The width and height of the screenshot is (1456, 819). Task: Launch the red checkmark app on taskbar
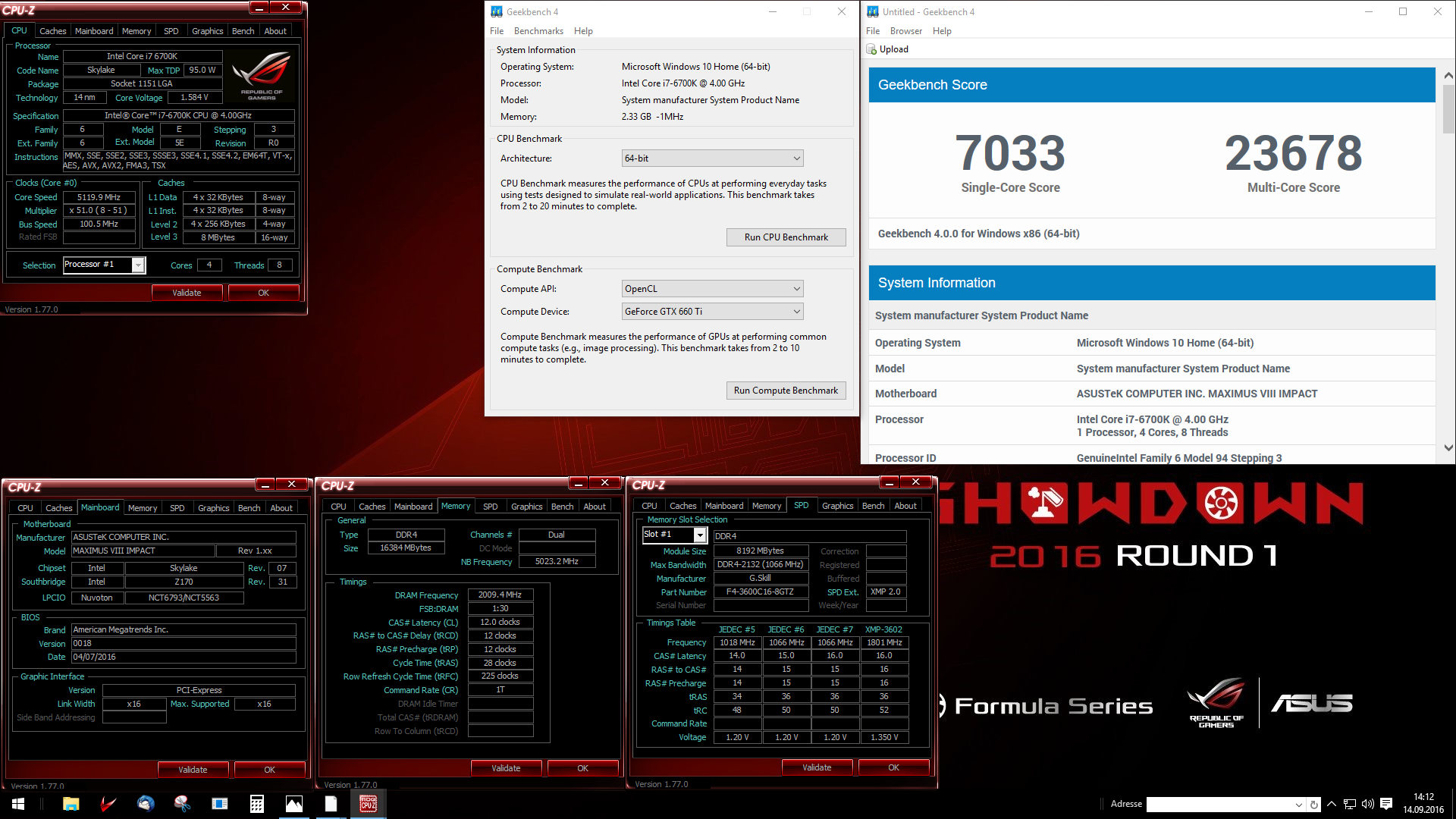[108, 804]
